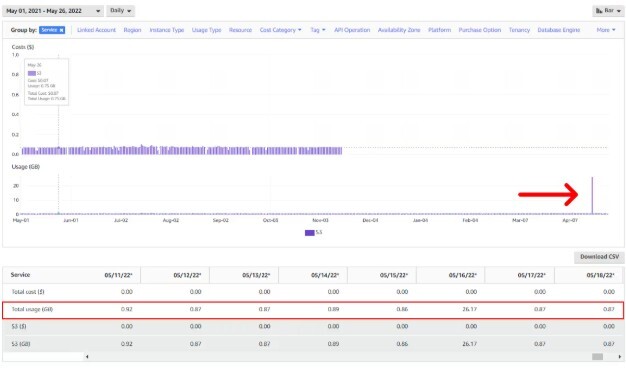Group by Database Engine
626x372 pixels.
coord(559,30)
